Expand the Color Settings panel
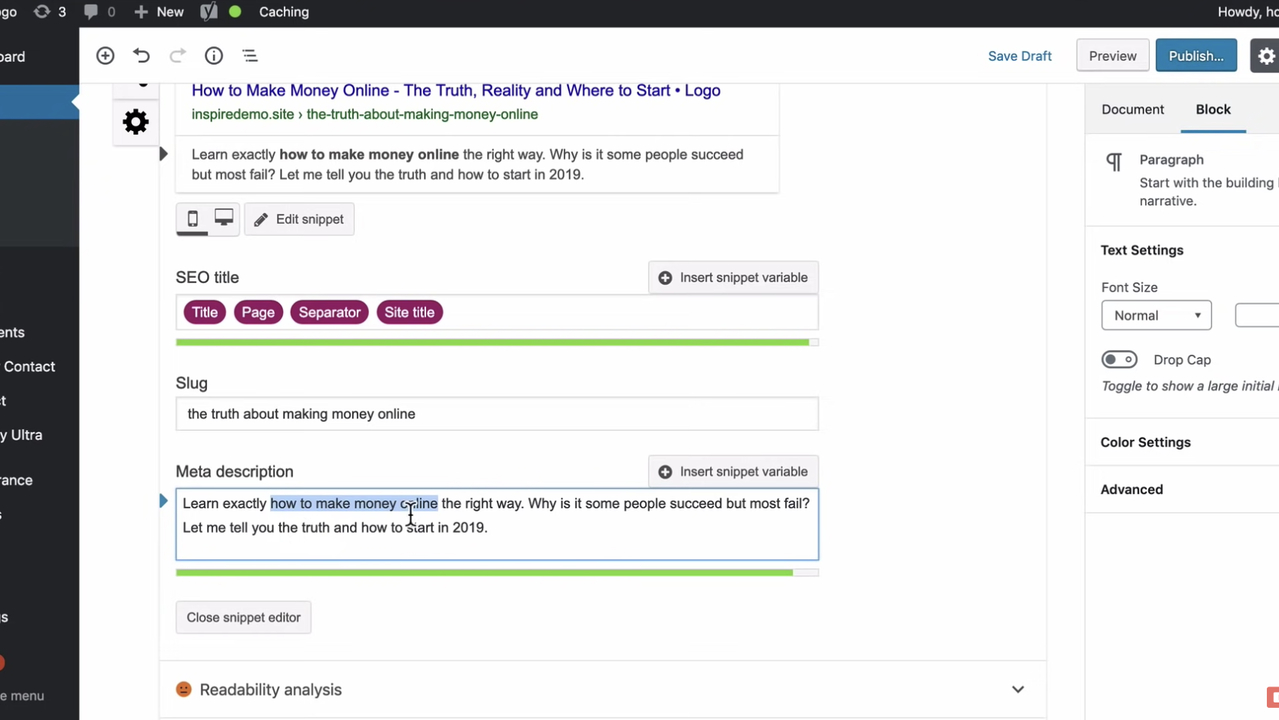1279x720 pixels. coord(1145,442)
